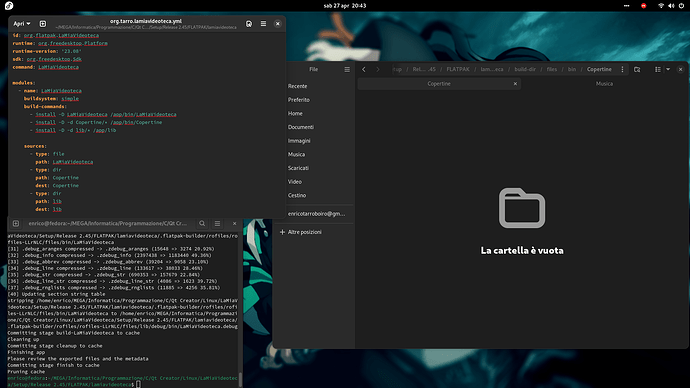Viewport: 690px width, 388px height.
Task: Open a new tab in the terminal
Action: tap(16, 223)
